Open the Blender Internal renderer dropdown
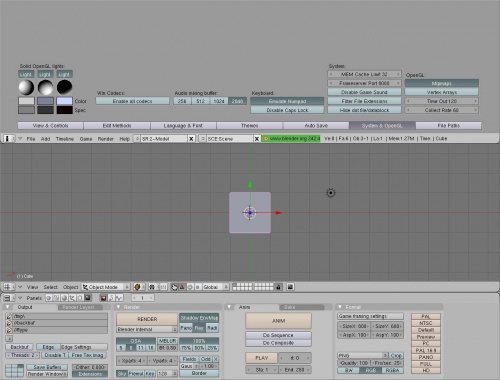The image size is (500, 380). tap(147, 329)
